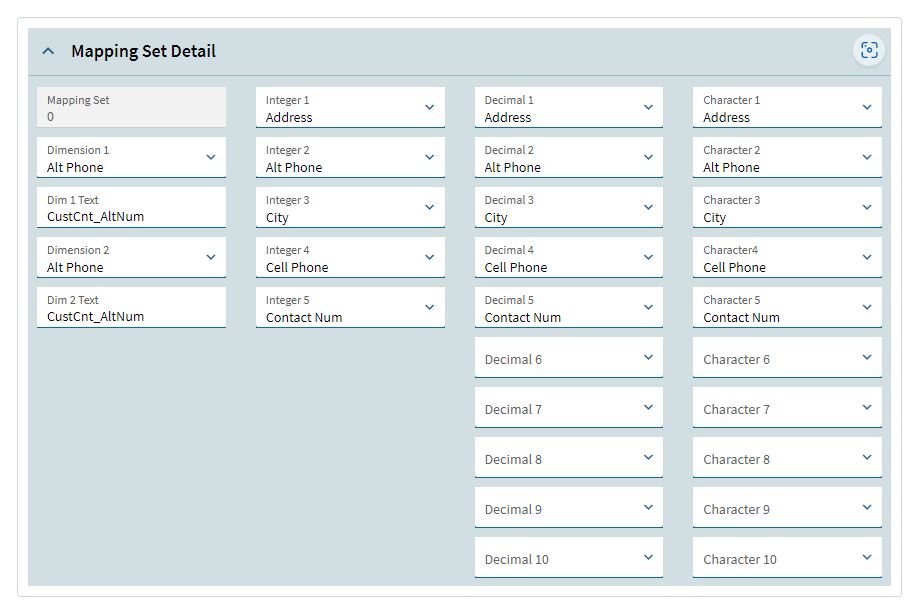Select the Integer 5 Contact Num dropdown

350,307
